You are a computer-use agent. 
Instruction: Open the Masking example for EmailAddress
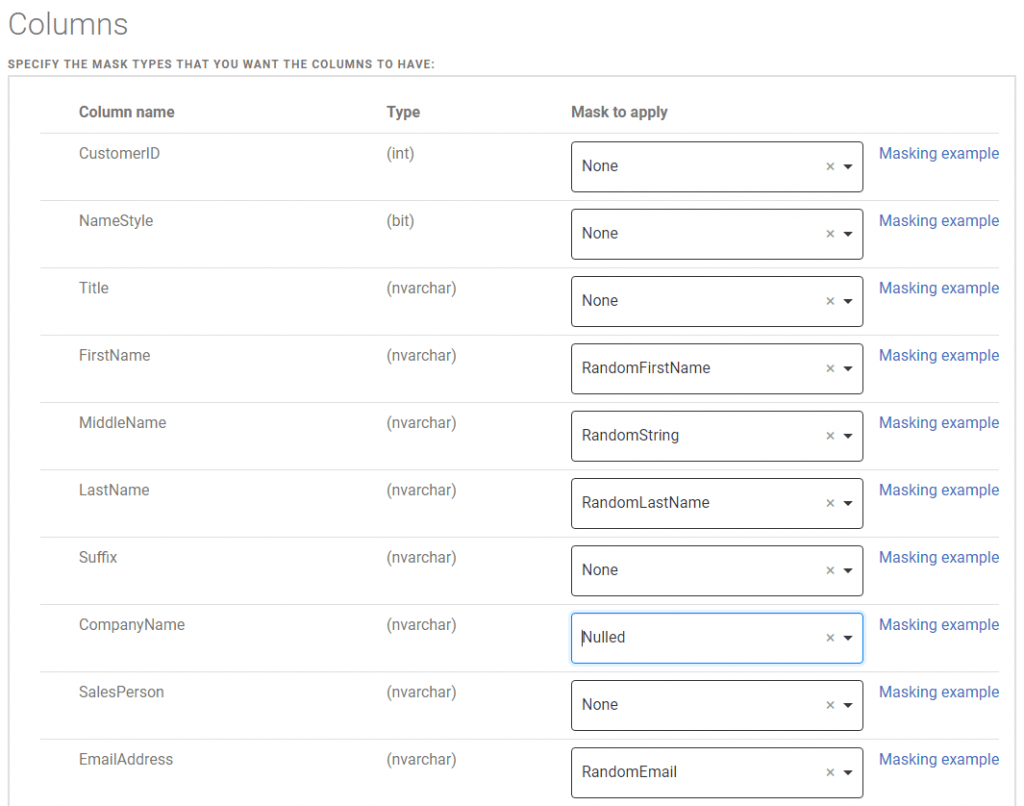tap(938, 759)
